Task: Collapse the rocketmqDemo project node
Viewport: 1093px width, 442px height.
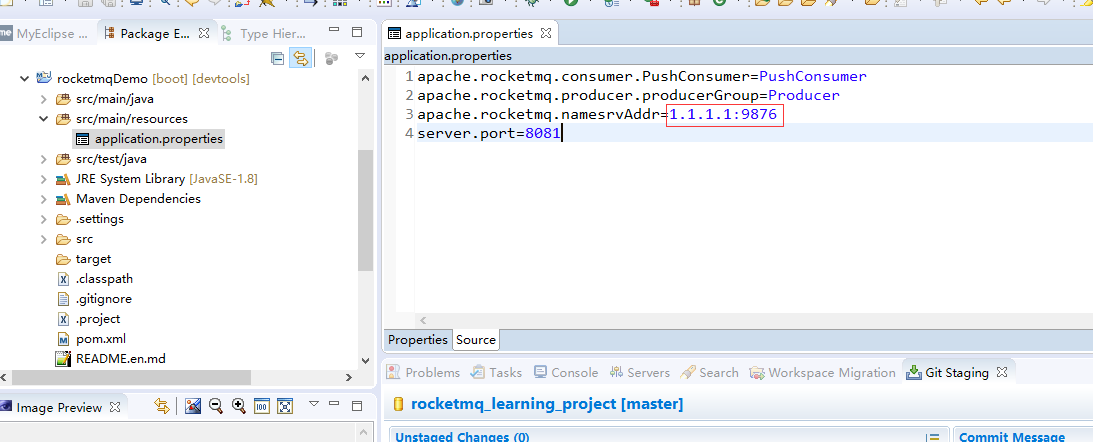Action: [x=25, y=79]
